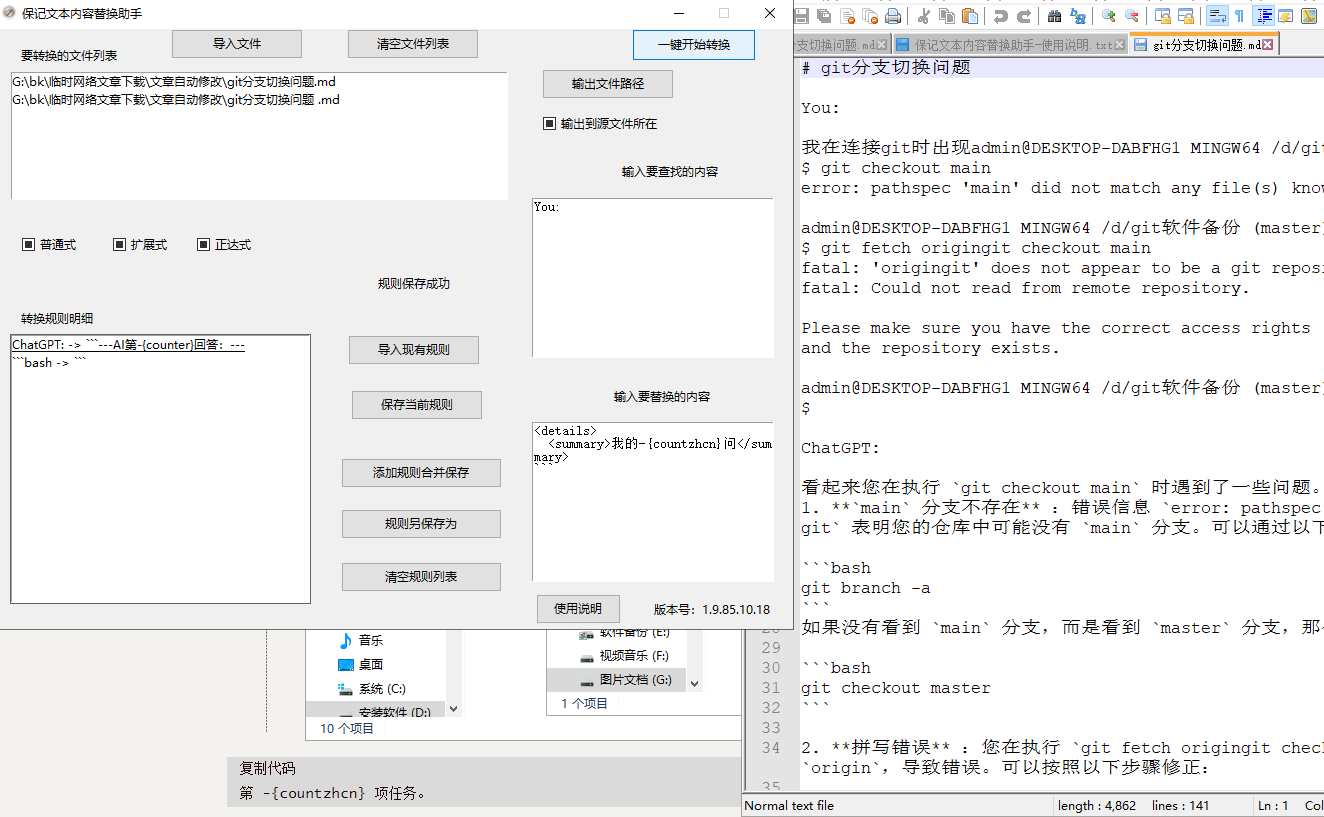The height and width of the screenshot is (817, 1324).
Task: Select 图片文档 (G:) drive in rear Explorer
Action: click(636, 680)
